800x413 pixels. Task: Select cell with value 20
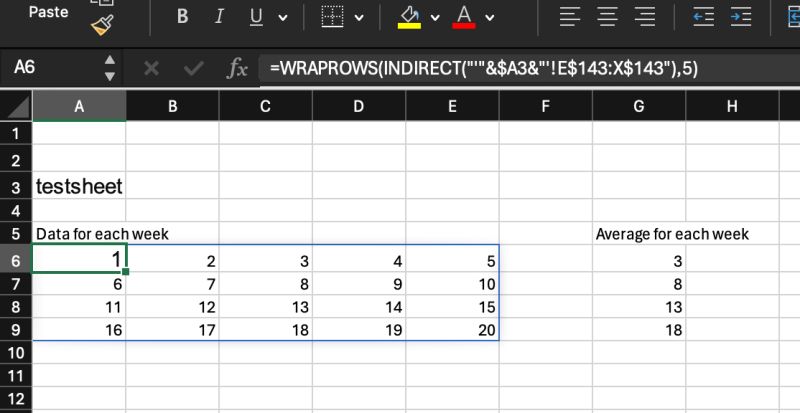[452, 330]
